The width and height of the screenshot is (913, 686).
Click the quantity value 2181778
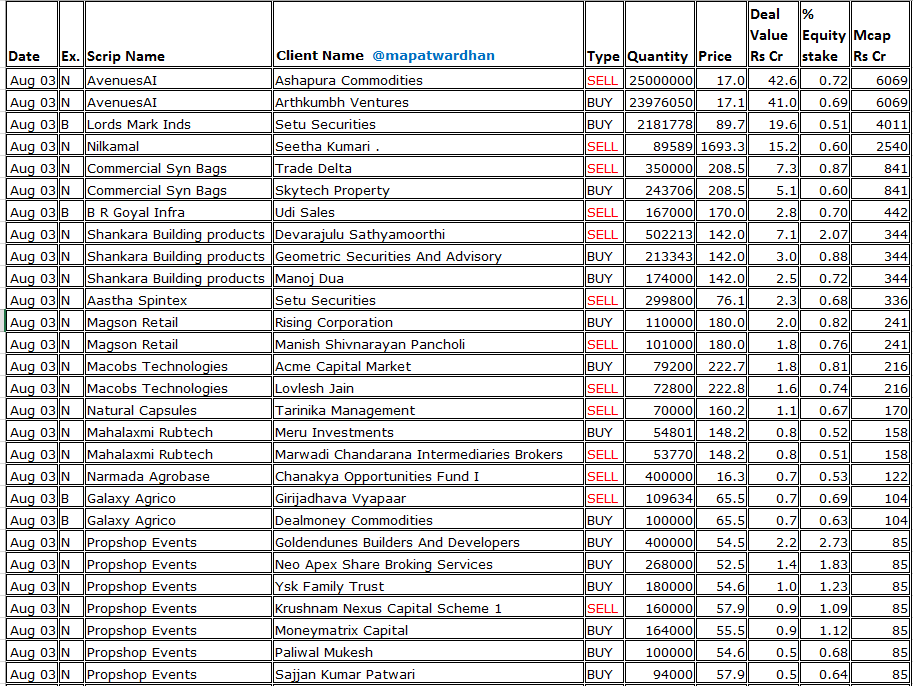pyautogui.click(x=665, y=124)
